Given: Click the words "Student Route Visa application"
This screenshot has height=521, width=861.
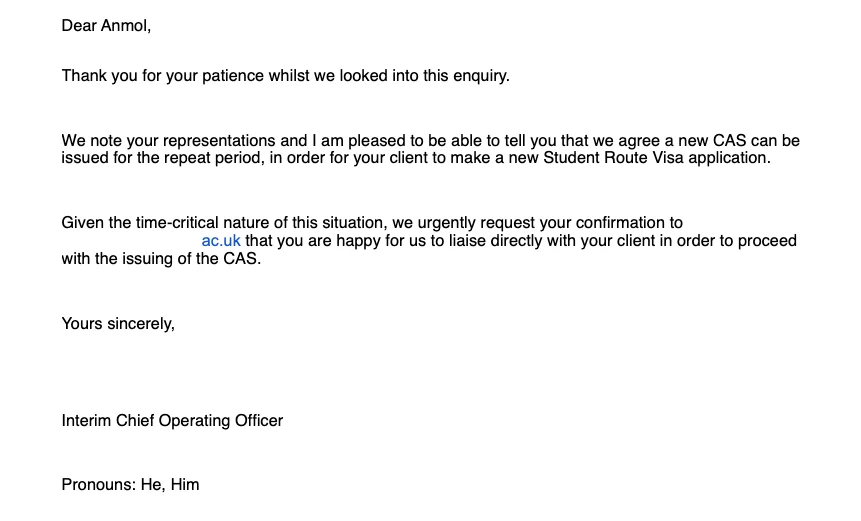Looking at the screenshot, I should coord(655,158).
